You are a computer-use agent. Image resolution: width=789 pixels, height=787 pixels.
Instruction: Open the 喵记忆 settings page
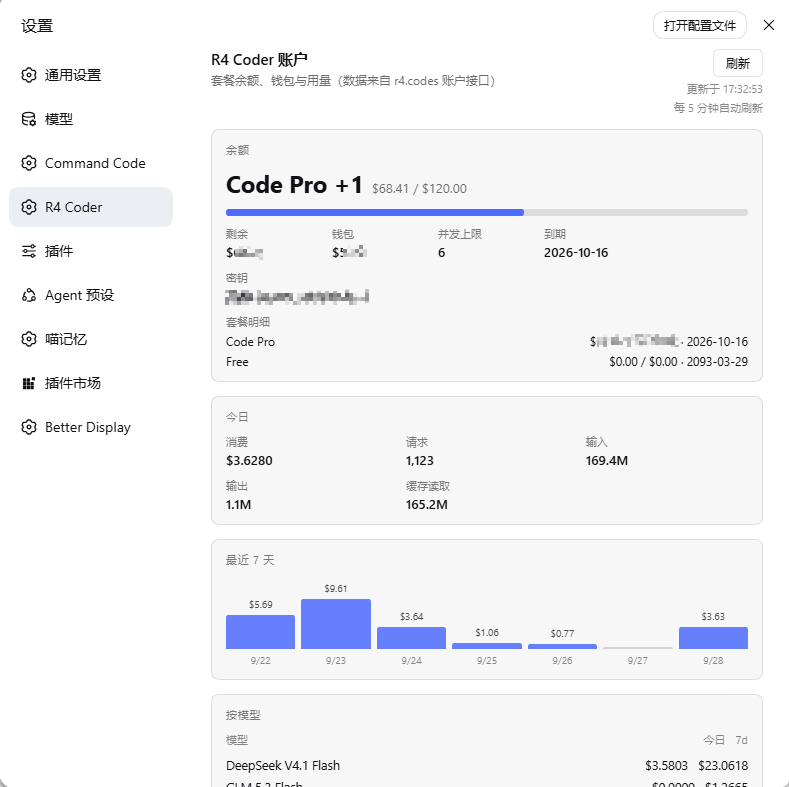(x=91, y=339)
